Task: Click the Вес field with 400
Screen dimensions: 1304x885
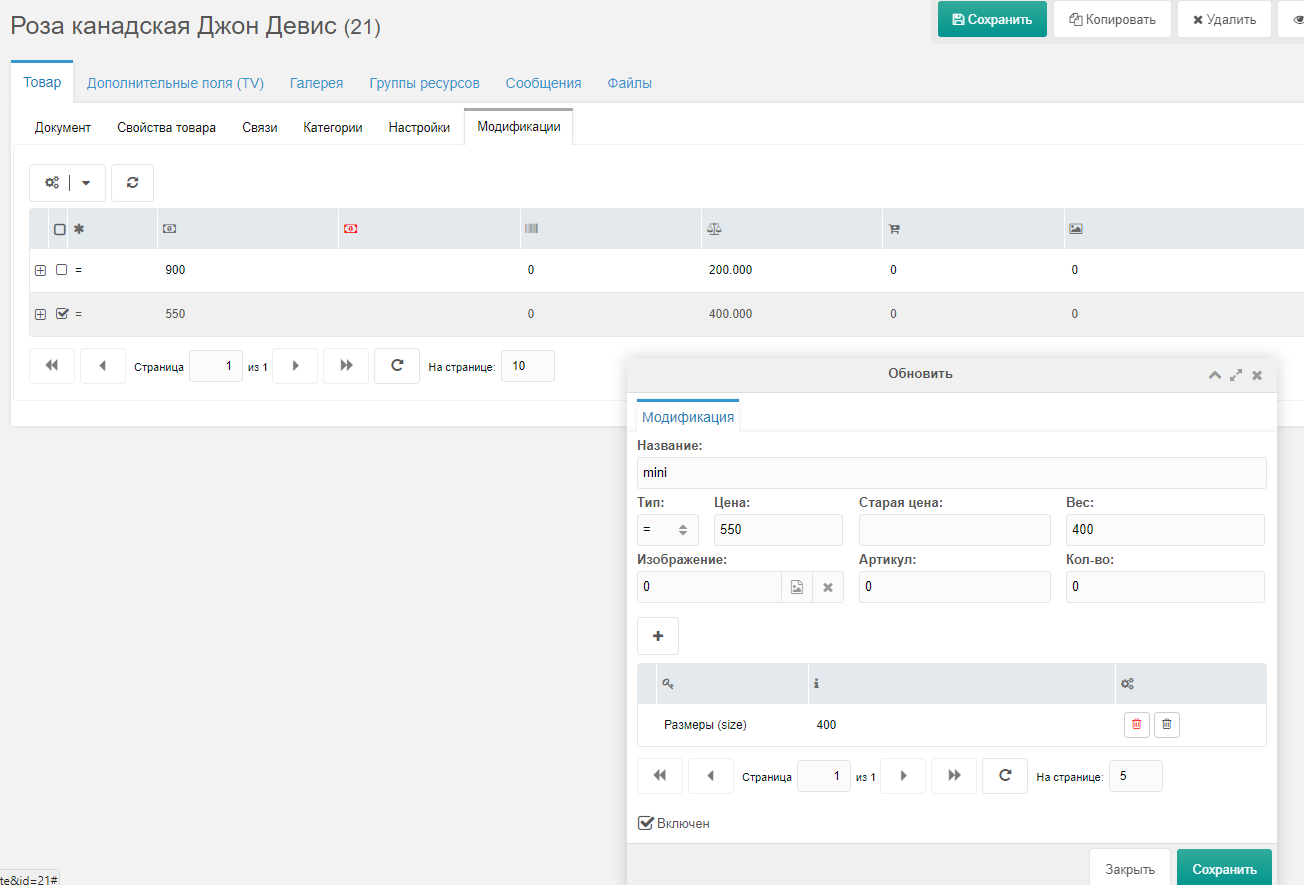Action: click(1165, 530)
